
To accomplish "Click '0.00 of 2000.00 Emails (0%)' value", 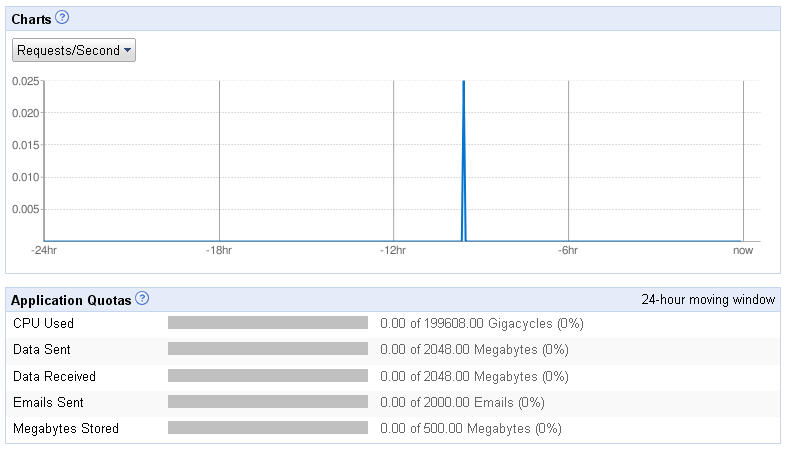I will point(462,402).
